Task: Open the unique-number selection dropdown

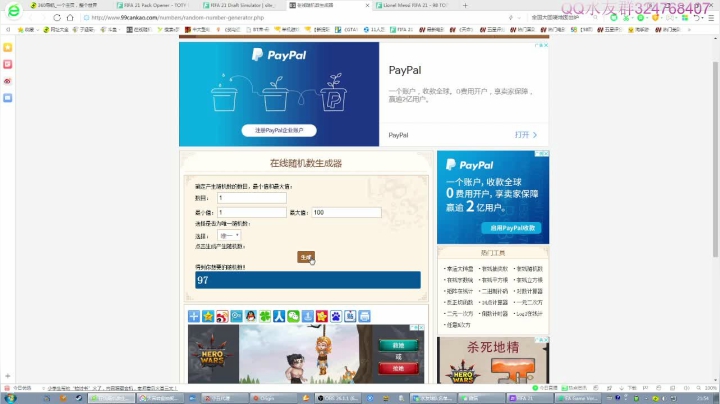Action: tap(229, 236)
